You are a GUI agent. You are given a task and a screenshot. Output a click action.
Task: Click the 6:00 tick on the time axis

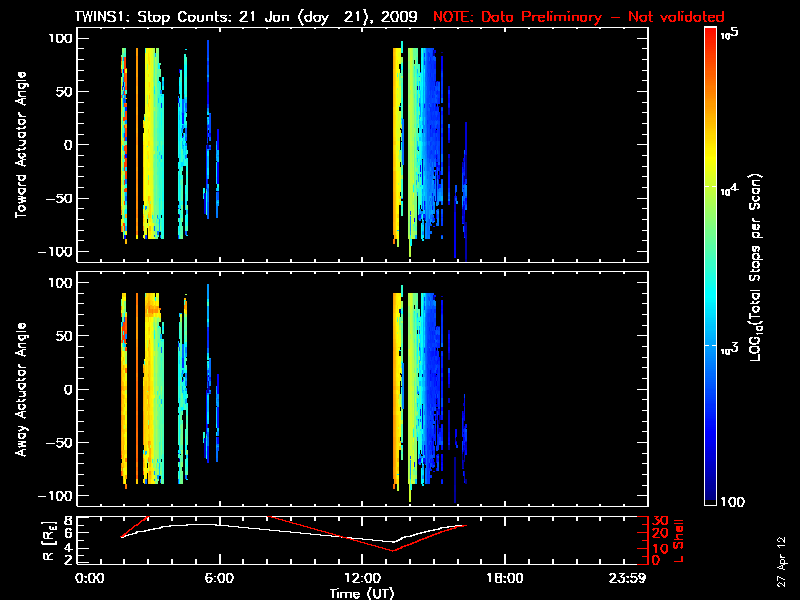click(219, 579)
